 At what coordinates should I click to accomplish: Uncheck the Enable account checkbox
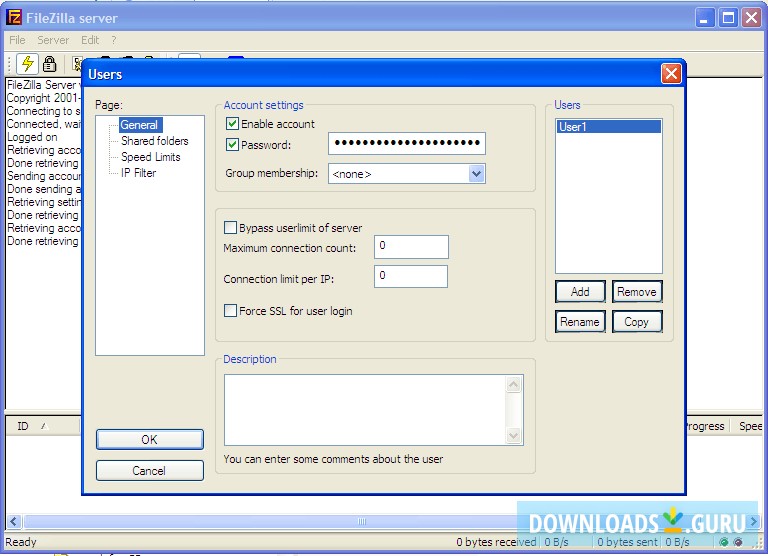tap(232, 123)
